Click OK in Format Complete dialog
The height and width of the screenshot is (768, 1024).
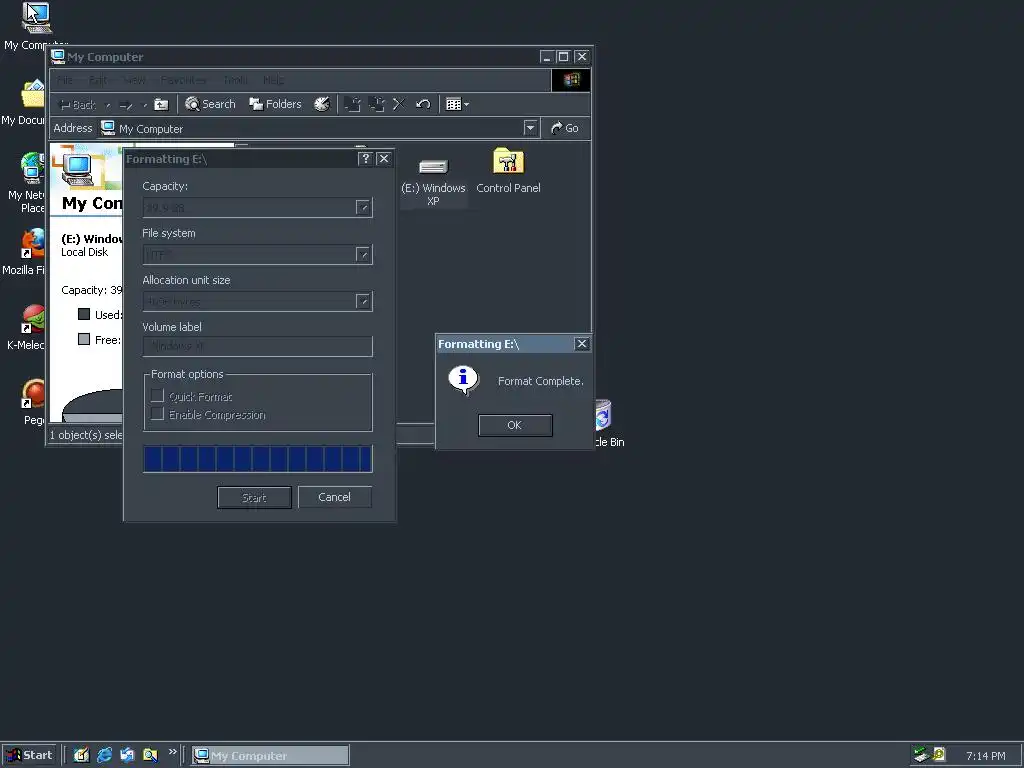(515, 425)
